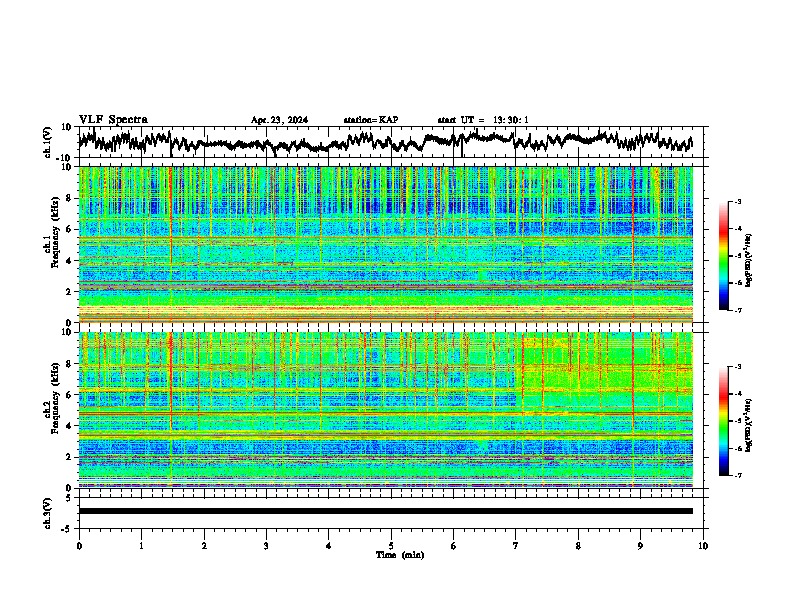792x612 pixels.
Task: Click time axis tick label "1"
Action: click(x=141, y=546)
